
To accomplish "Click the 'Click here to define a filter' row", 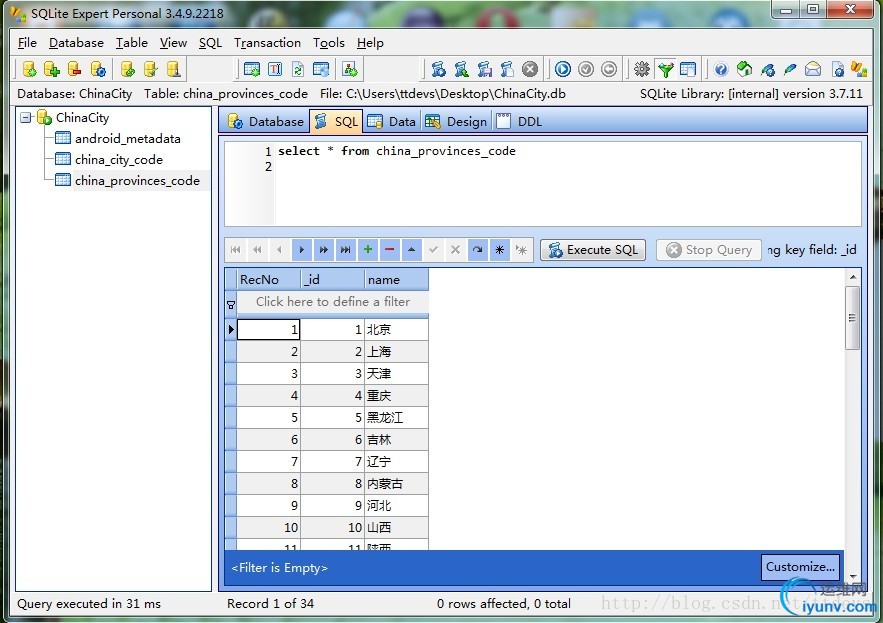I will point(332,301).
